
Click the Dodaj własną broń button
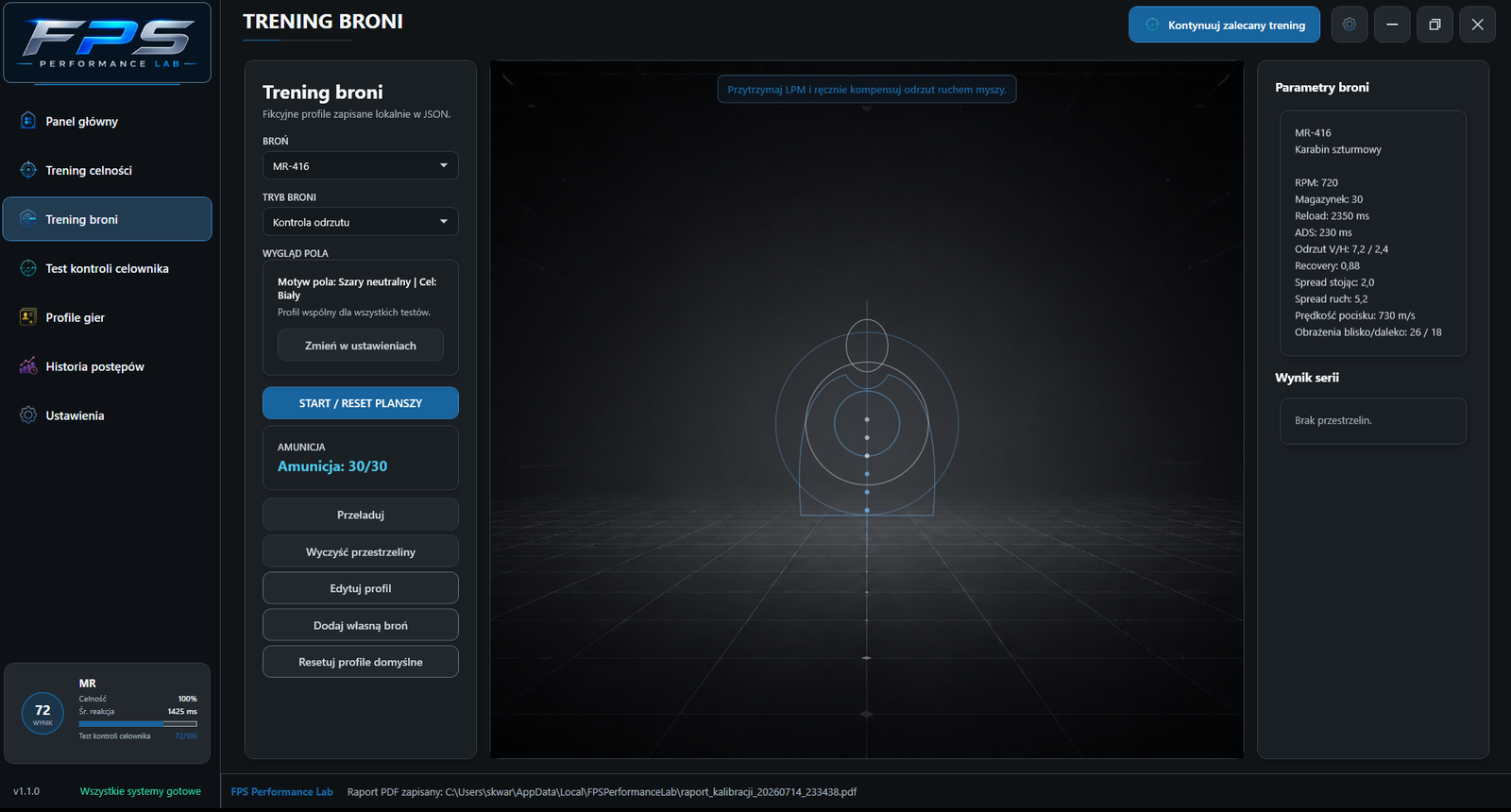tap(360, 625)
